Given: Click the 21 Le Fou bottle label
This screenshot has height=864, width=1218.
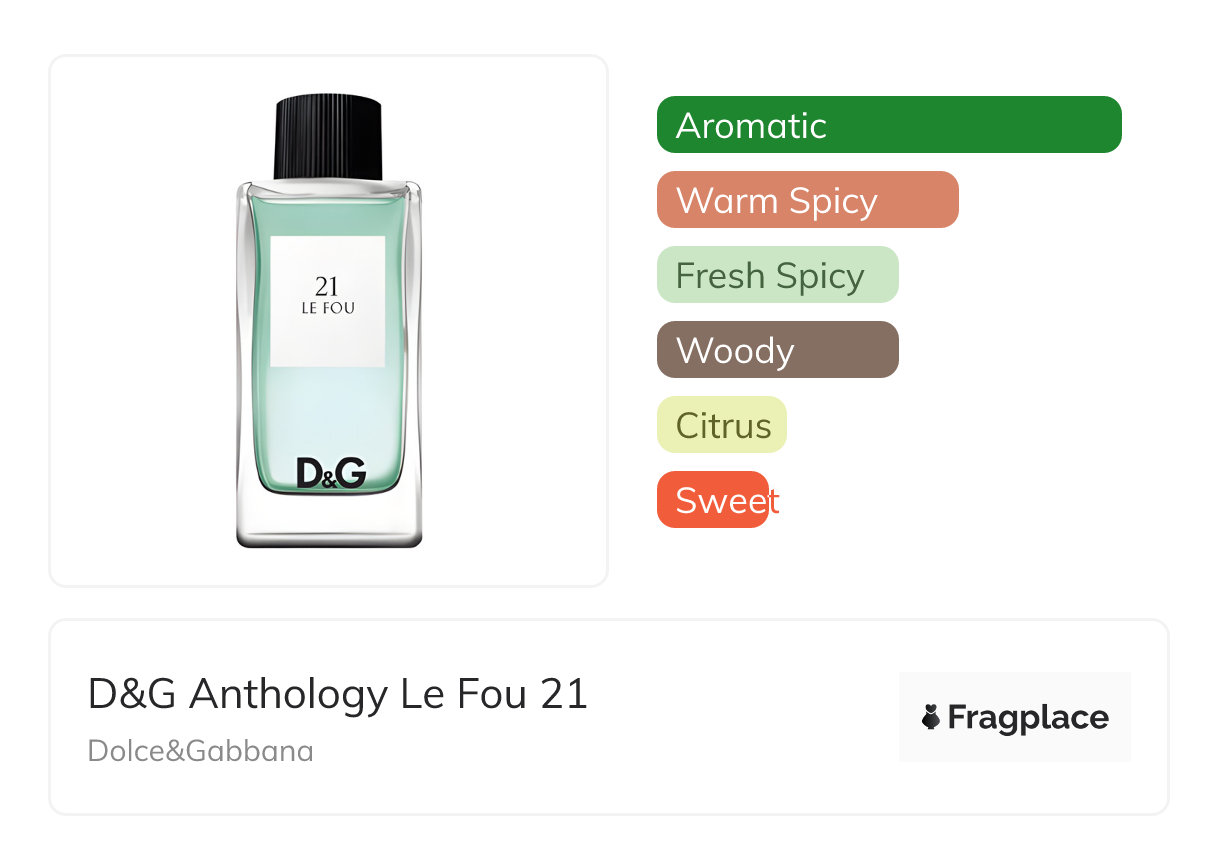Looking at the screenshot, I should [328, 302].
